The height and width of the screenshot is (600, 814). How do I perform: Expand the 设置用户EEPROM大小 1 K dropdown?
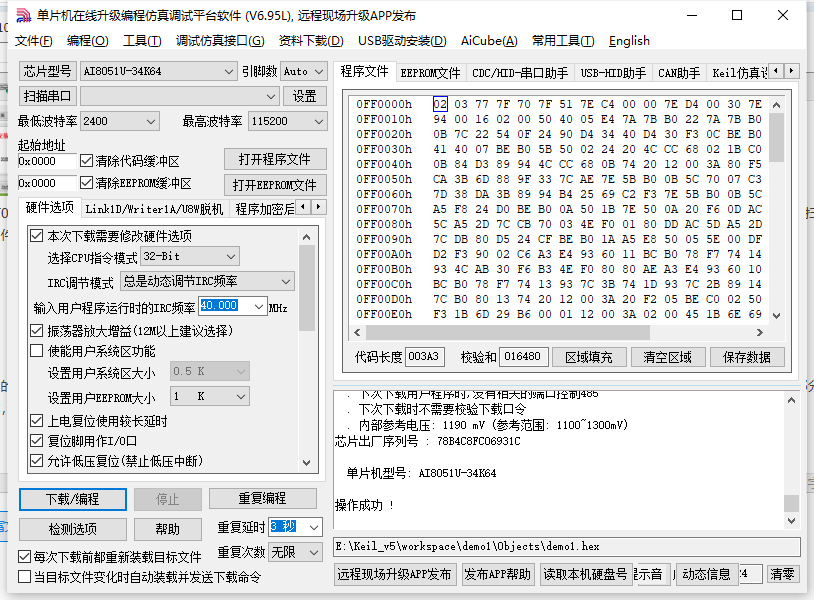click(241, 397)
